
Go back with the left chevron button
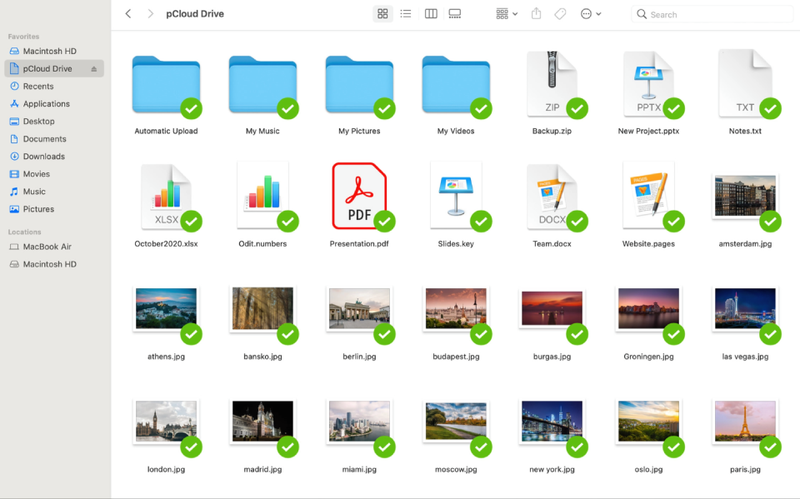(x=128, y=14)
